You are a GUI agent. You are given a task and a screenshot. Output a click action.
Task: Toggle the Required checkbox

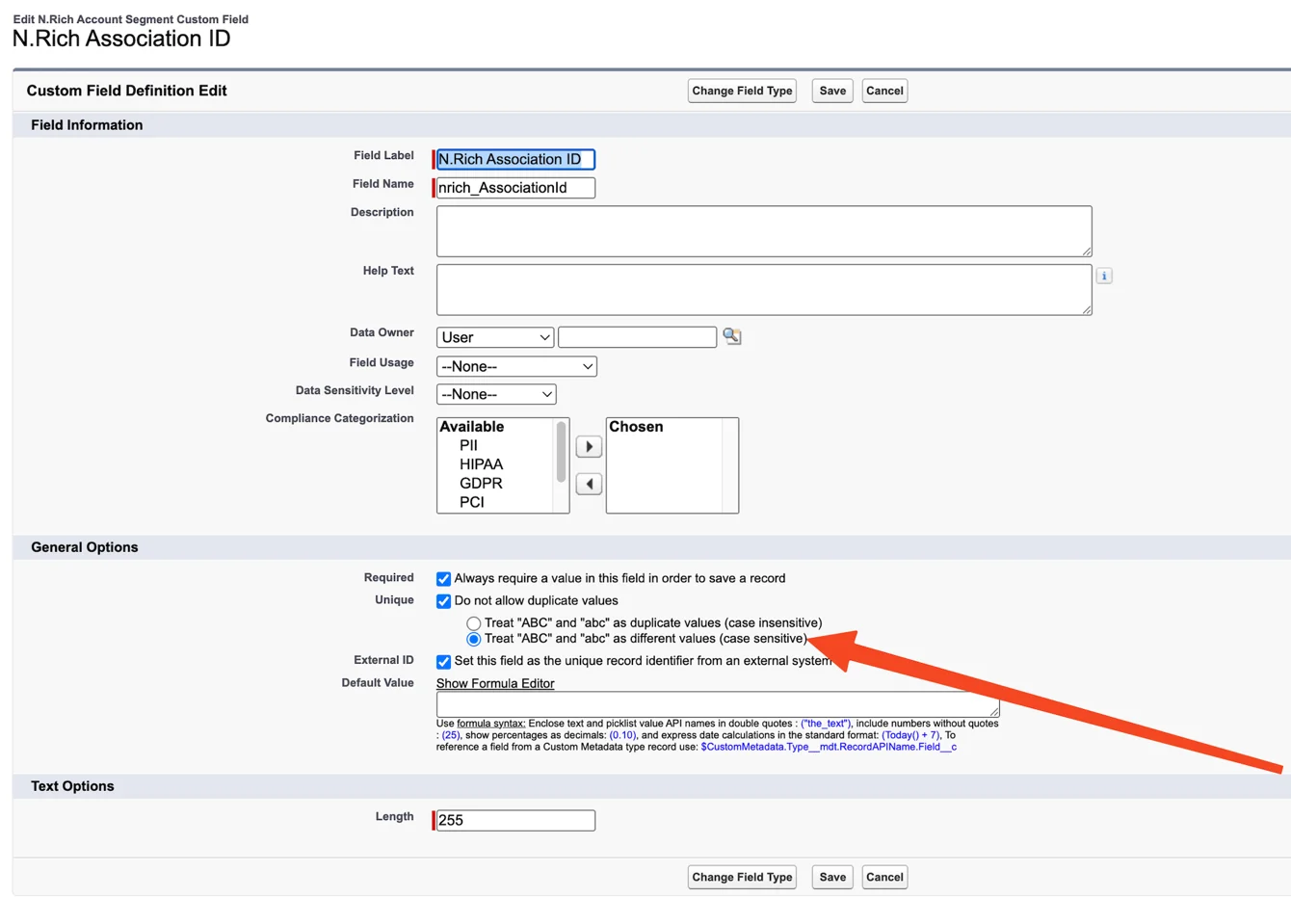[443, 579]
